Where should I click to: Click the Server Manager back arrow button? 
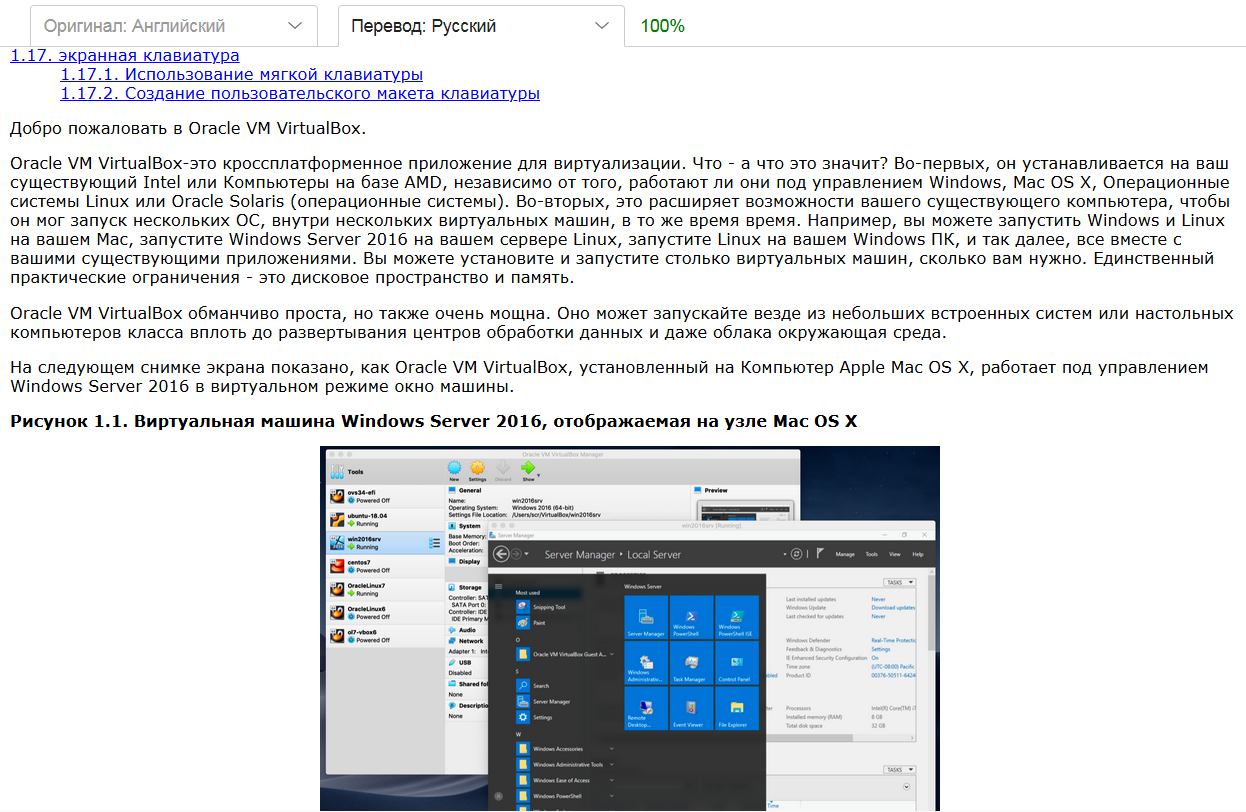tap(500, 554)
